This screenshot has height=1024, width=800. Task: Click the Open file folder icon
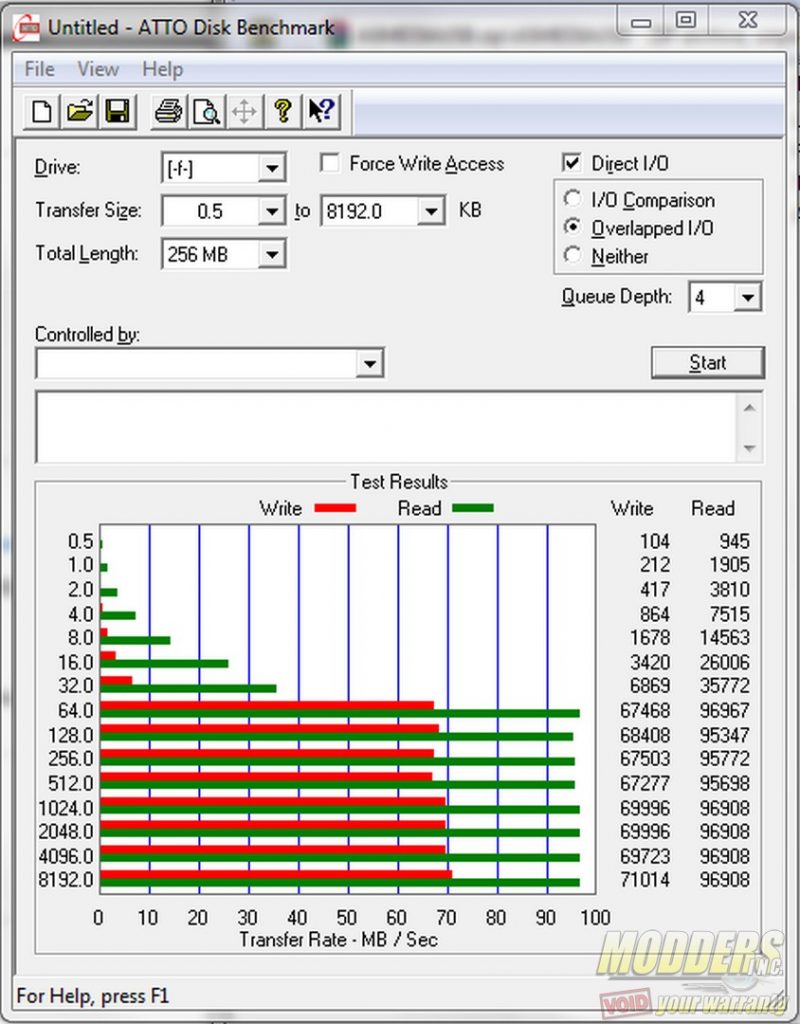(x=80, y=112)
